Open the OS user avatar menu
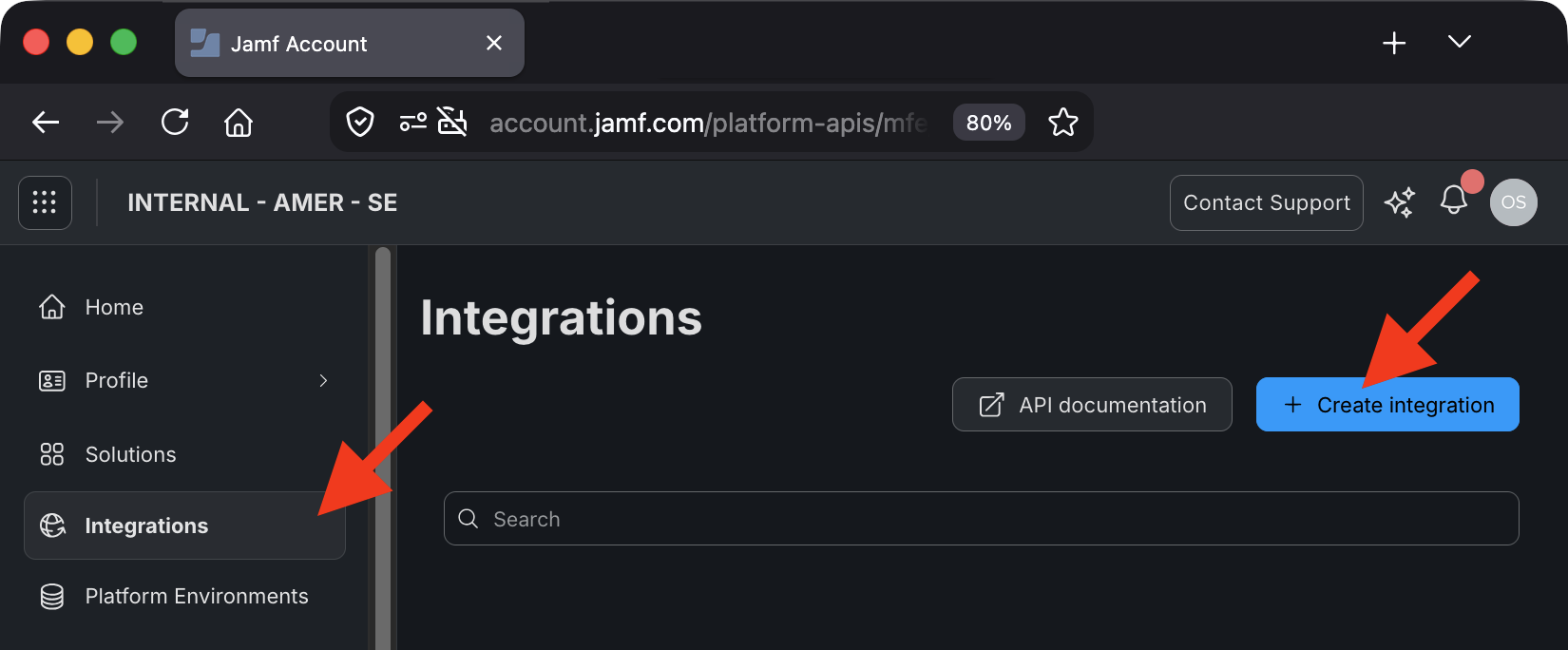Image resolution: width=1568 pixels, height=650 pixels. (x=1514, y=202)
